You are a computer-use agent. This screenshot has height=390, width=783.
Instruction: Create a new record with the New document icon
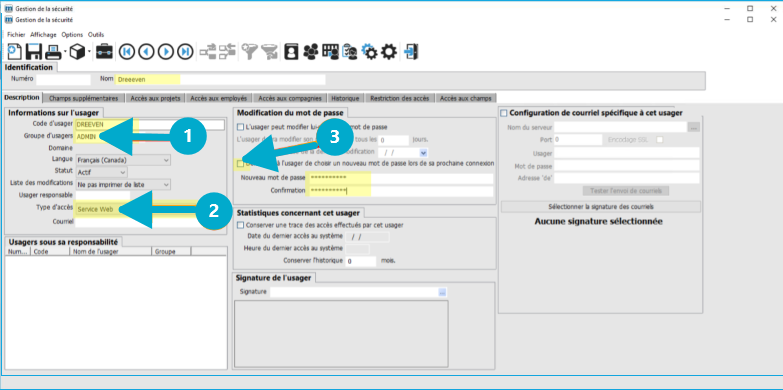coord(14,51)
